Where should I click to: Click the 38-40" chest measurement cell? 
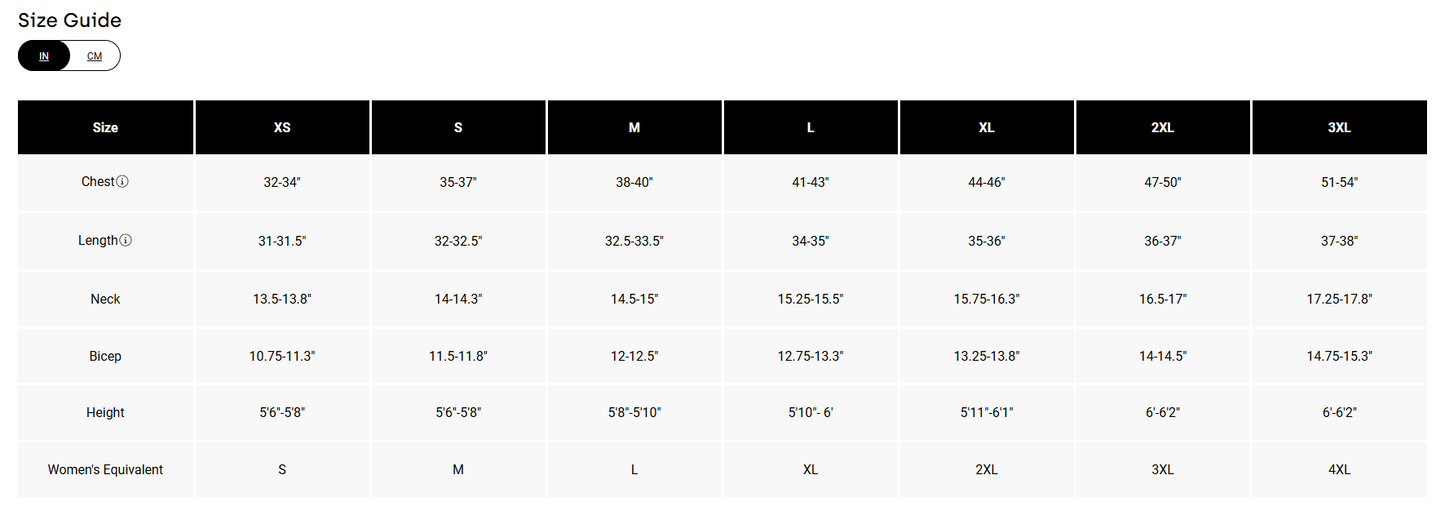tap(634, 182)
